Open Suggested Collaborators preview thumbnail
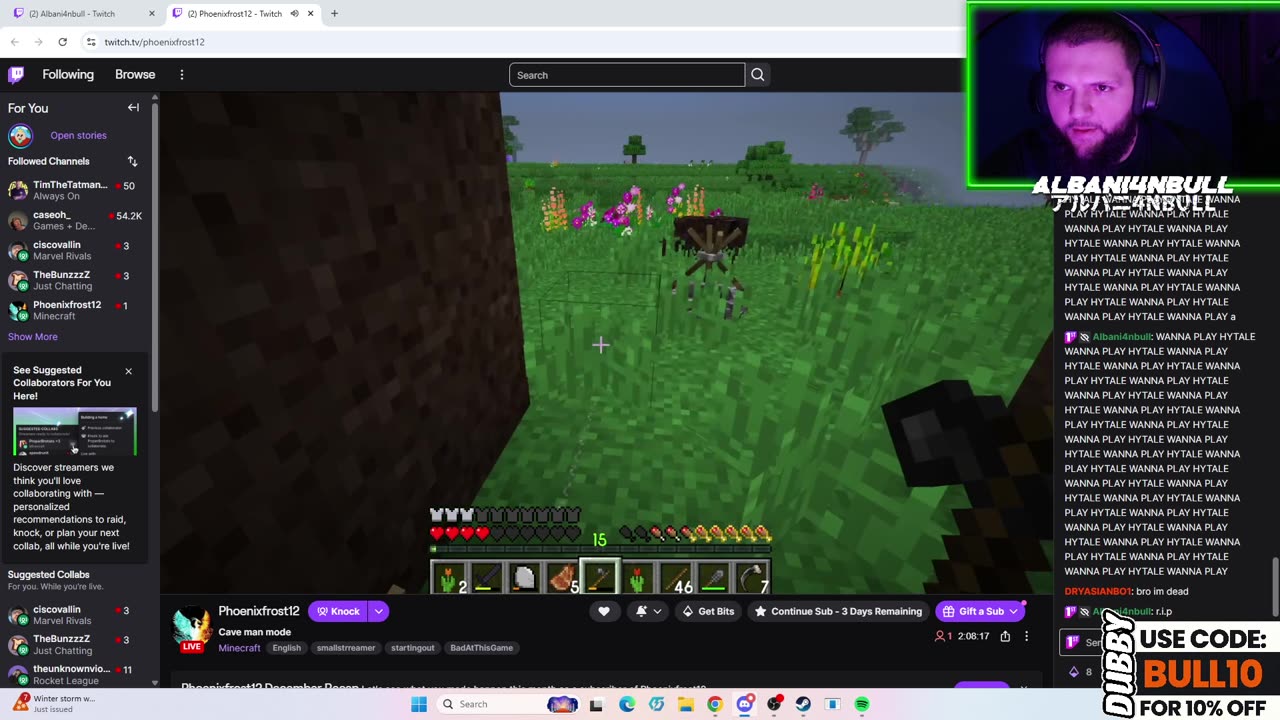 [75, 432]
